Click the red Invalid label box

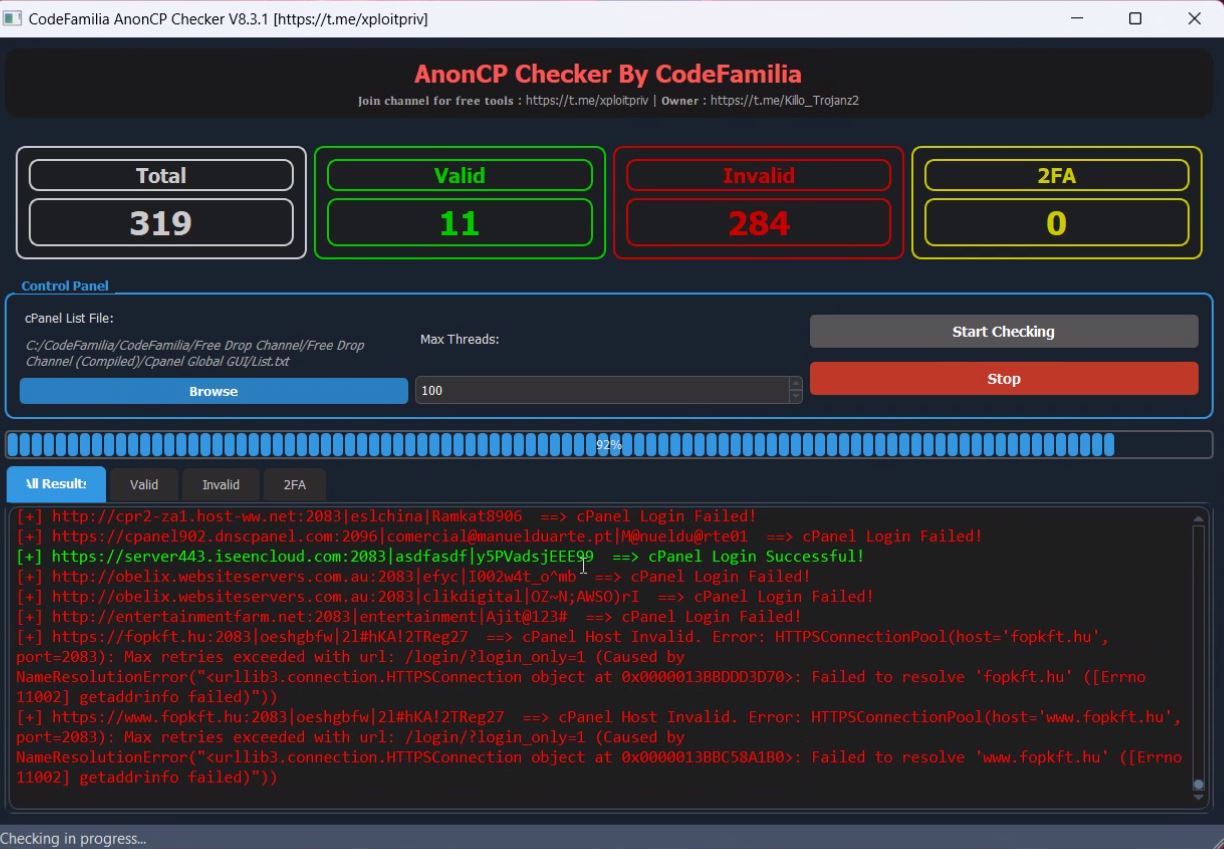(x=758, y=175)
